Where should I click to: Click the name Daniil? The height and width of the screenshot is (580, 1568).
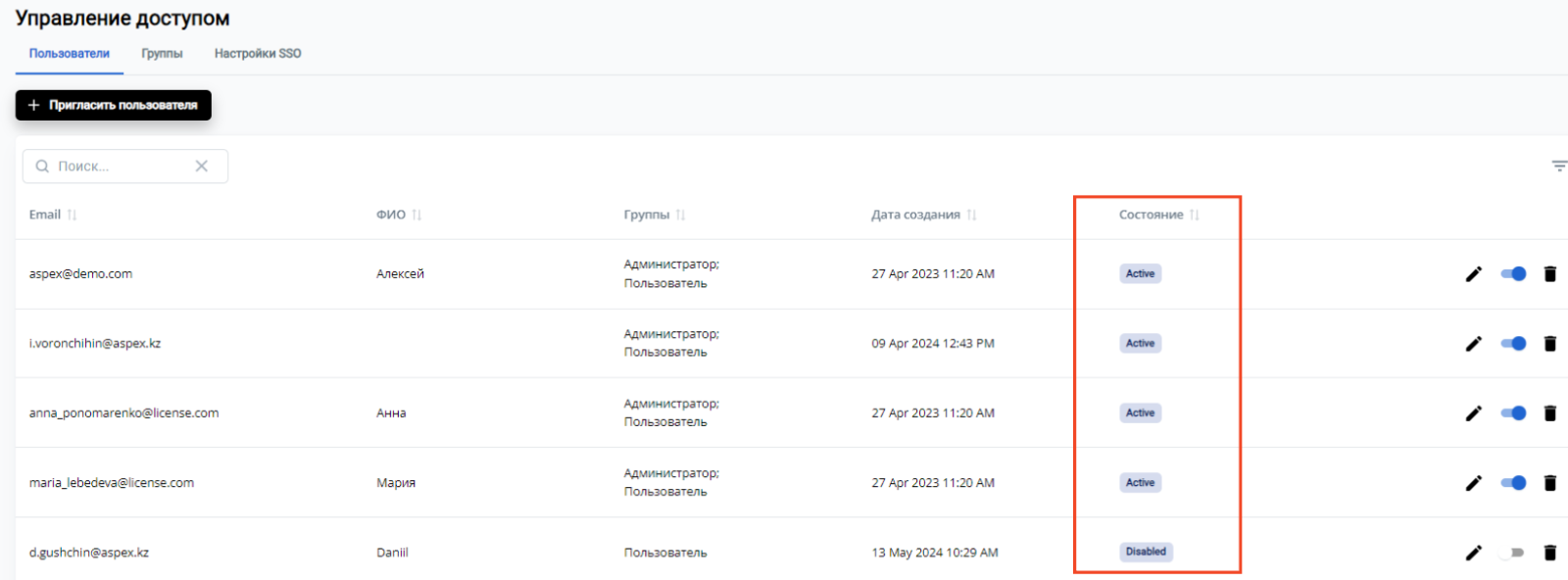pos(392,553)
